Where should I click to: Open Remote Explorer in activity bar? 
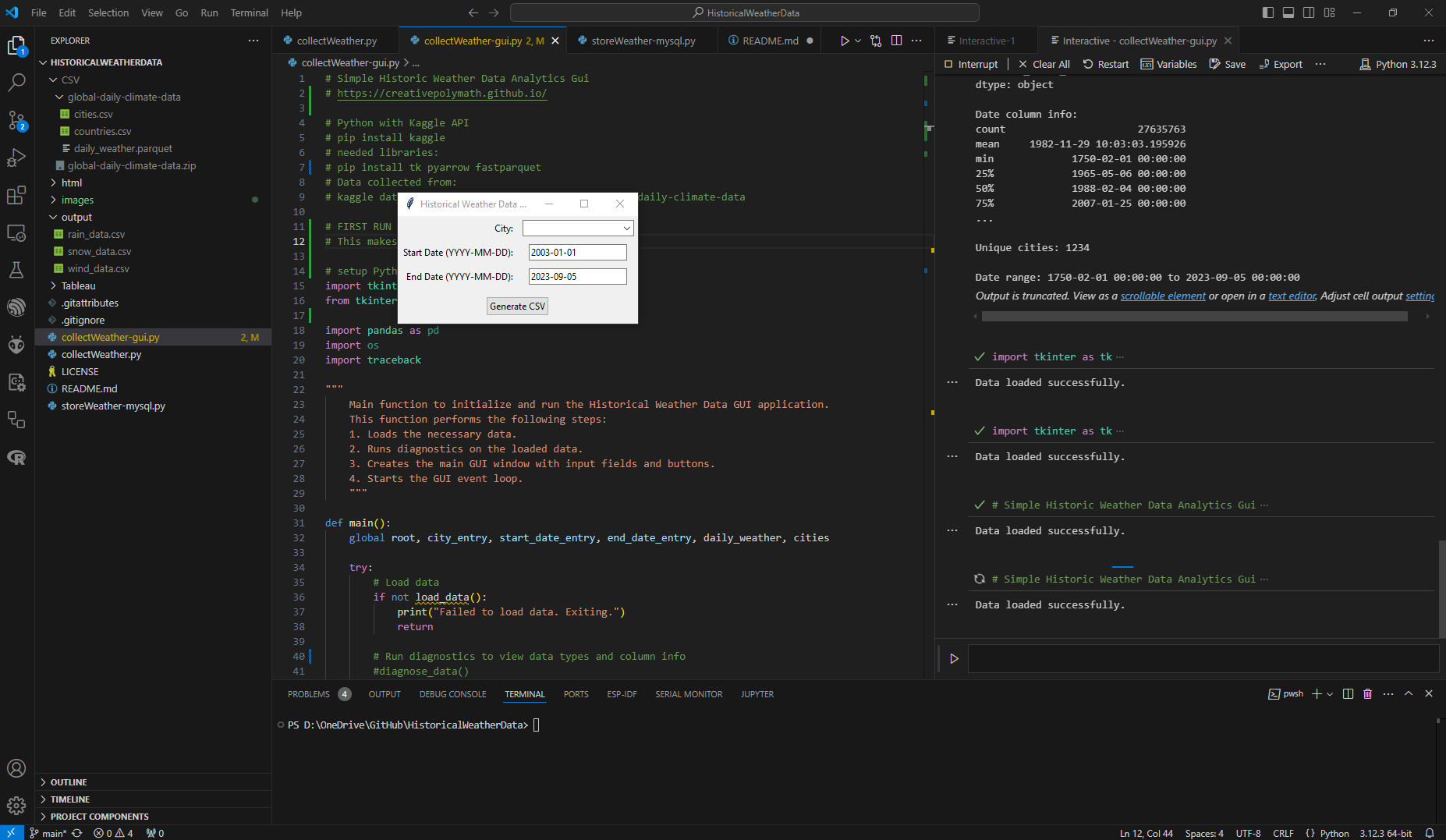tap(16, 232)
